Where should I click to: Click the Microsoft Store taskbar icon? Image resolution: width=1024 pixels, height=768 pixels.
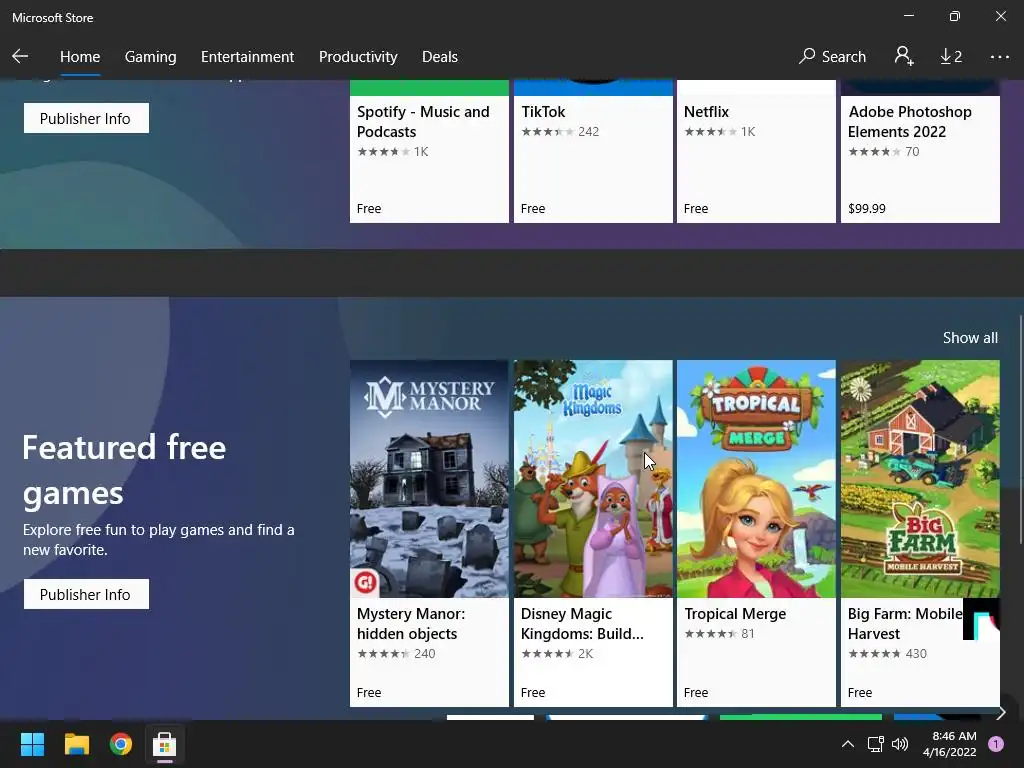(165, 744)
